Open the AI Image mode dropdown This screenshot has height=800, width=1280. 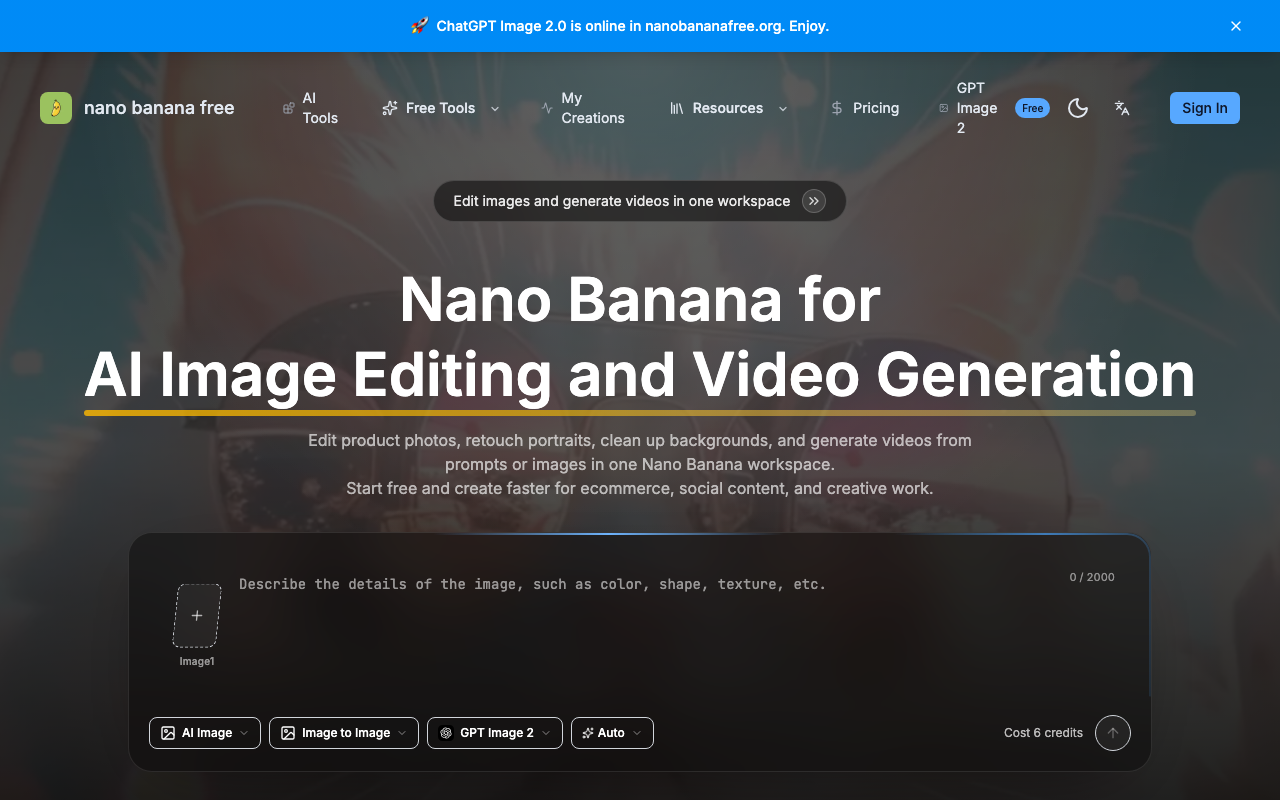205,733
